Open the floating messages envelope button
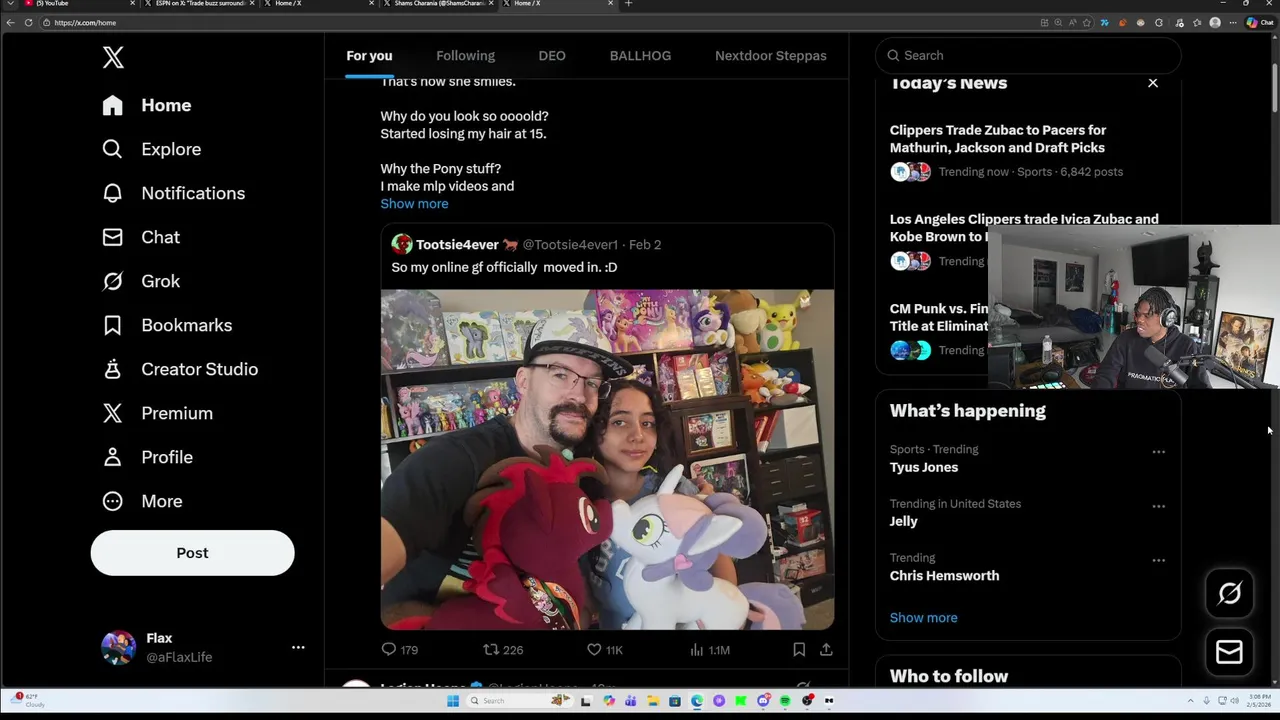Viewport: 1280px width, 720px height. pyautogui.click(x=1229, y=652)
